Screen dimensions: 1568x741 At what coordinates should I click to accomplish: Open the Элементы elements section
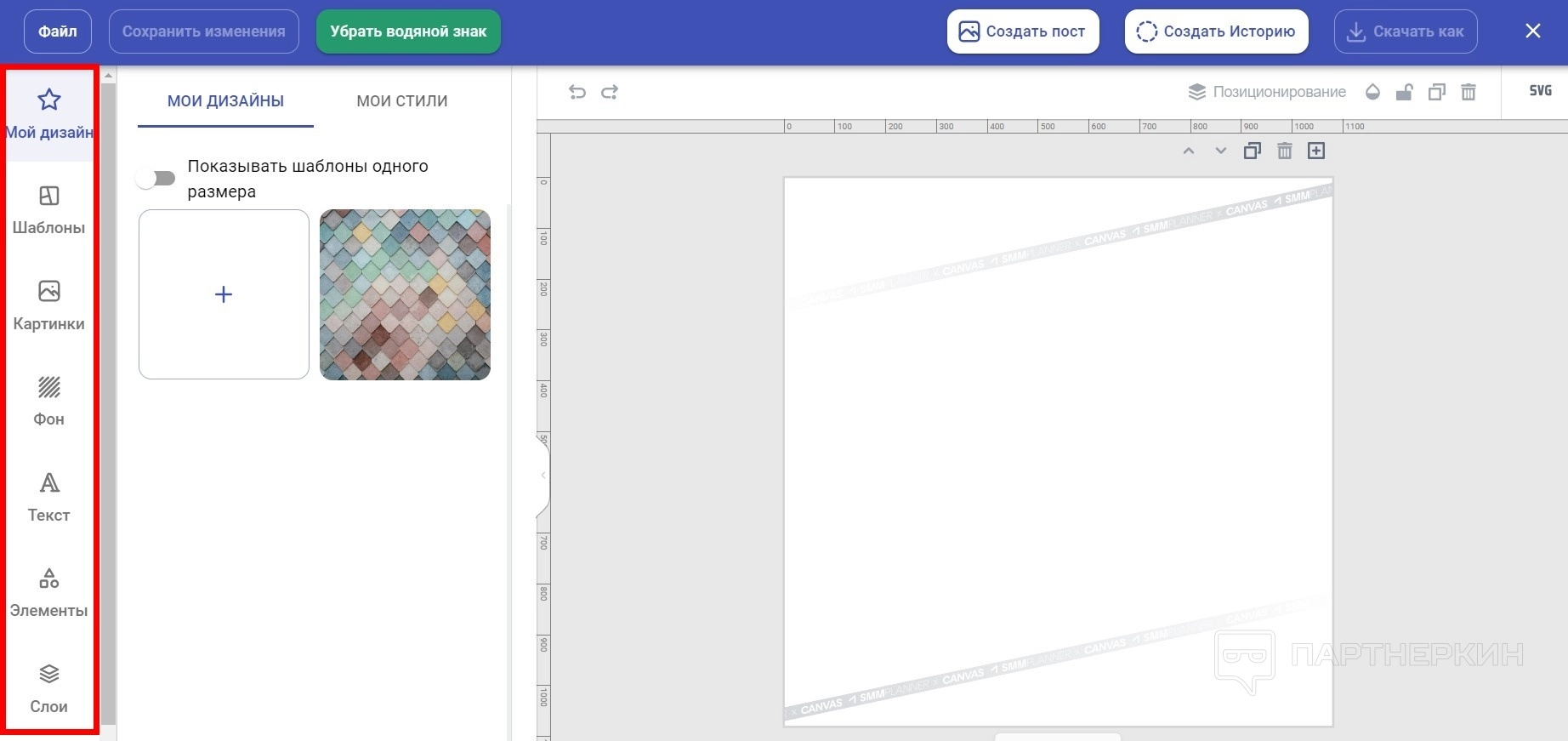pos(49,593)
